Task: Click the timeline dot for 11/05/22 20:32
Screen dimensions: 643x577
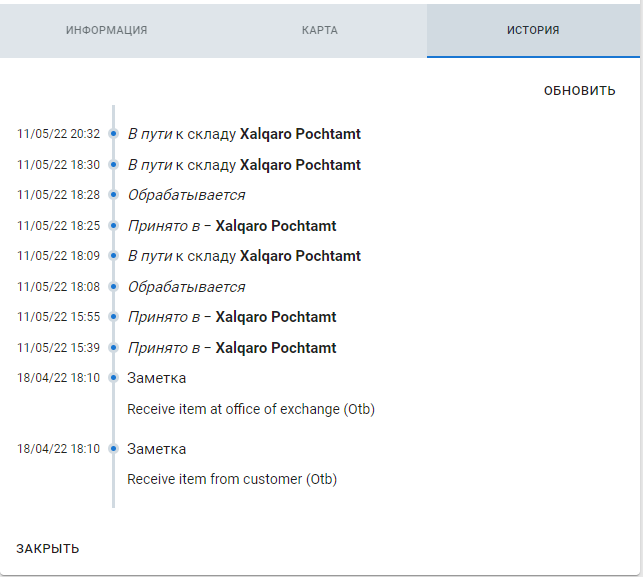Action: [x=114, y=134]
